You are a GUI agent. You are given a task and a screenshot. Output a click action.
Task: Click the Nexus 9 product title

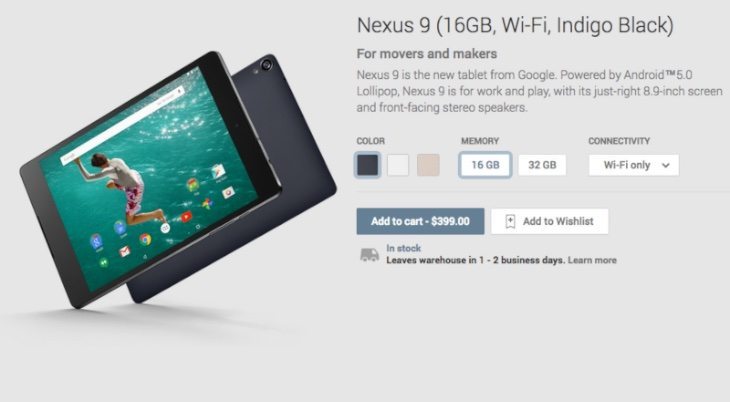coord(515,25)
